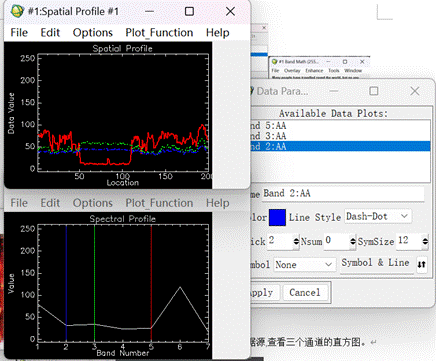This screenshot has height=361, width=436.
Task: Open File menu in Spatial Profile window
Action: point(19,33)
